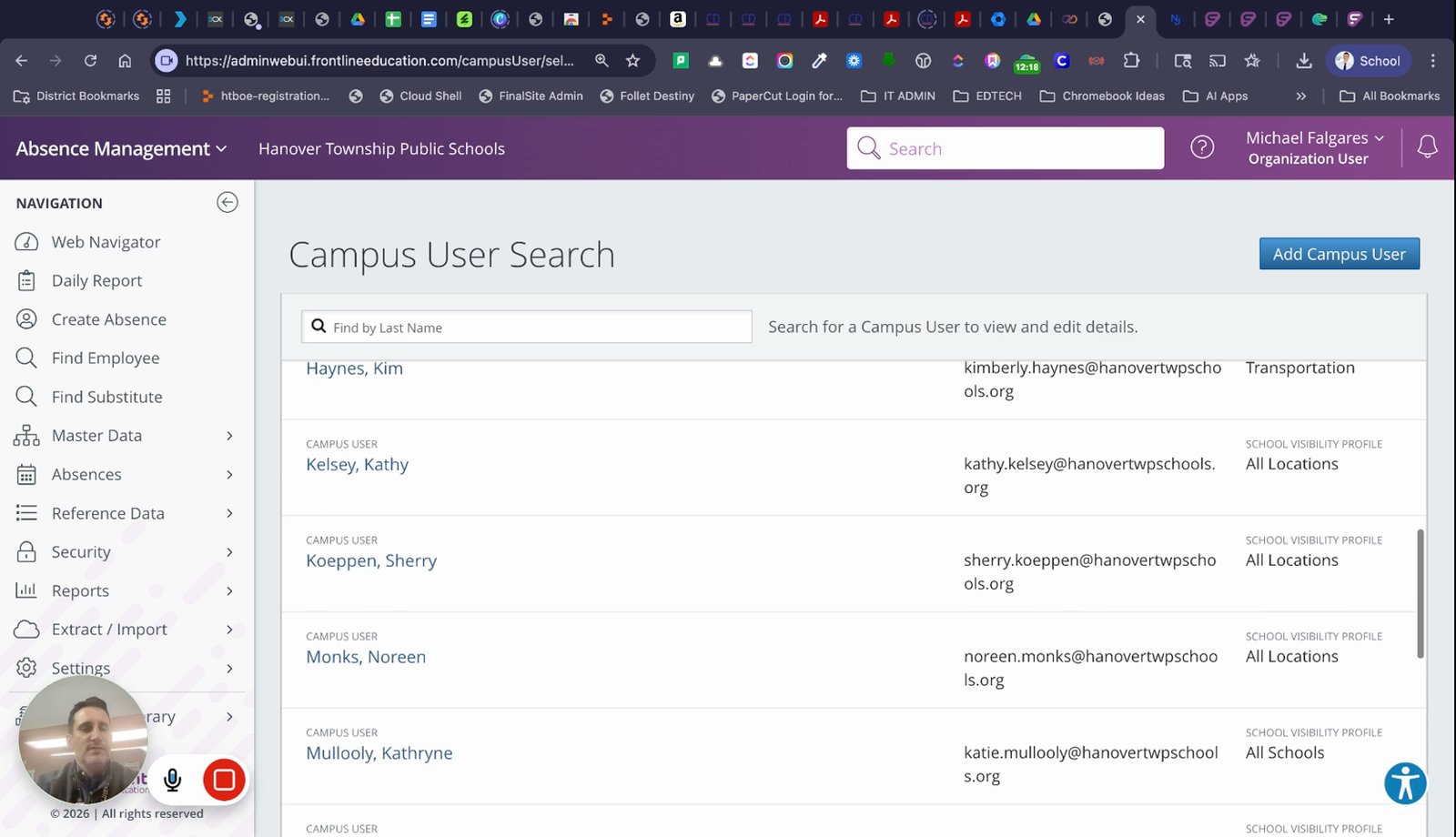
Task: Open Find Substitute search
Action: pyautogui.click(x=106, y=397)
